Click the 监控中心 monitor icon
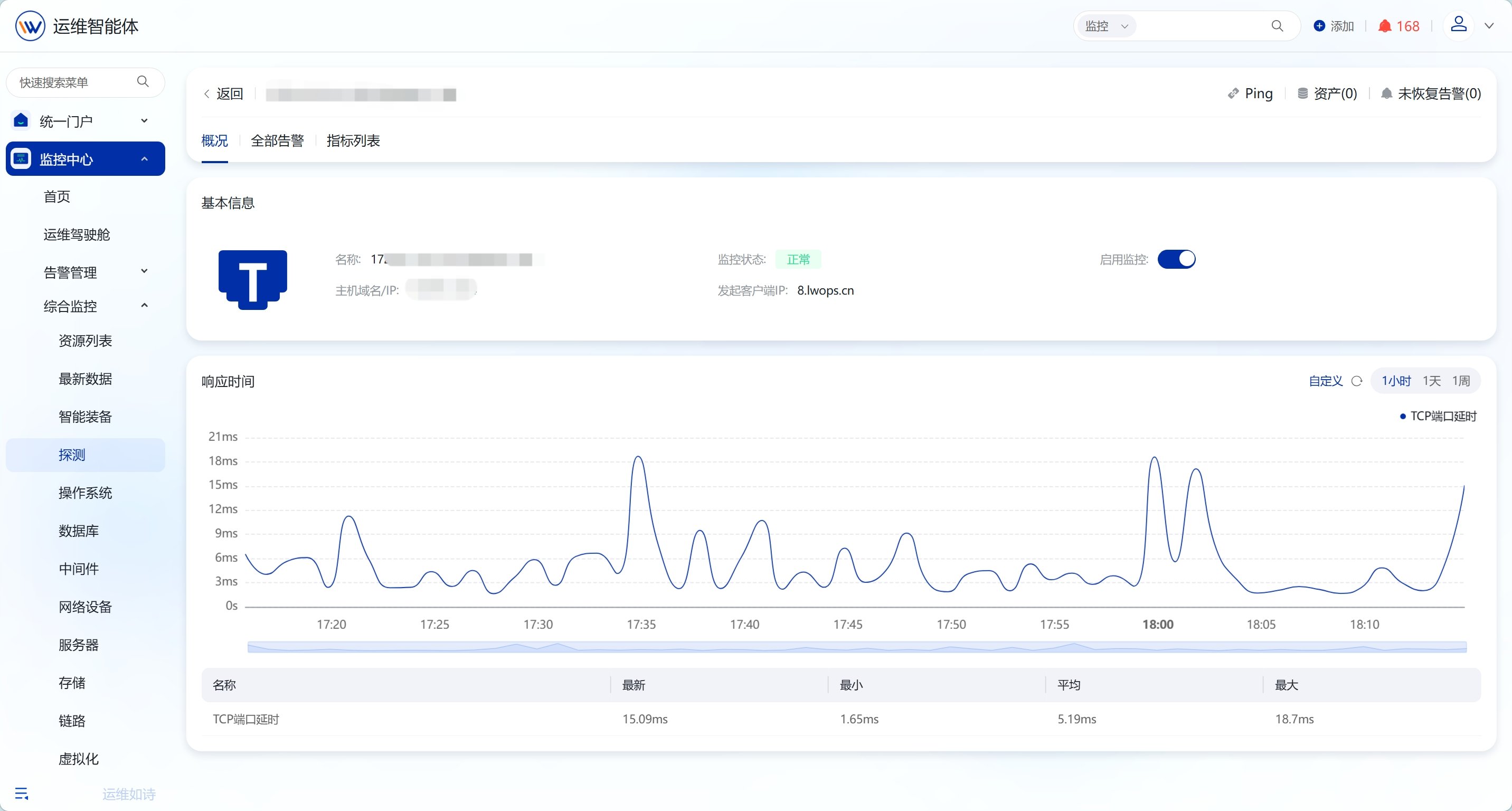The image size is (1512, 811). pyautogui.click(x=21, y=158)
